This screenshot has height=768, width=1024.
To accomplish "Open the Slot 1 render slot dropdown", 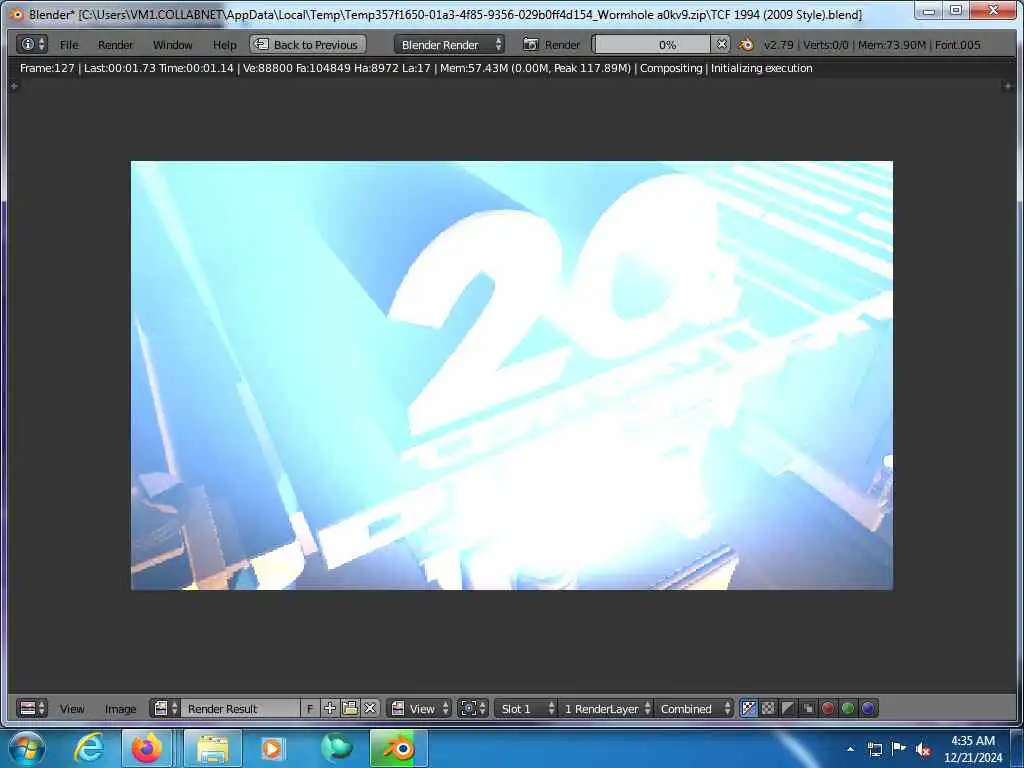I will 525,708.
